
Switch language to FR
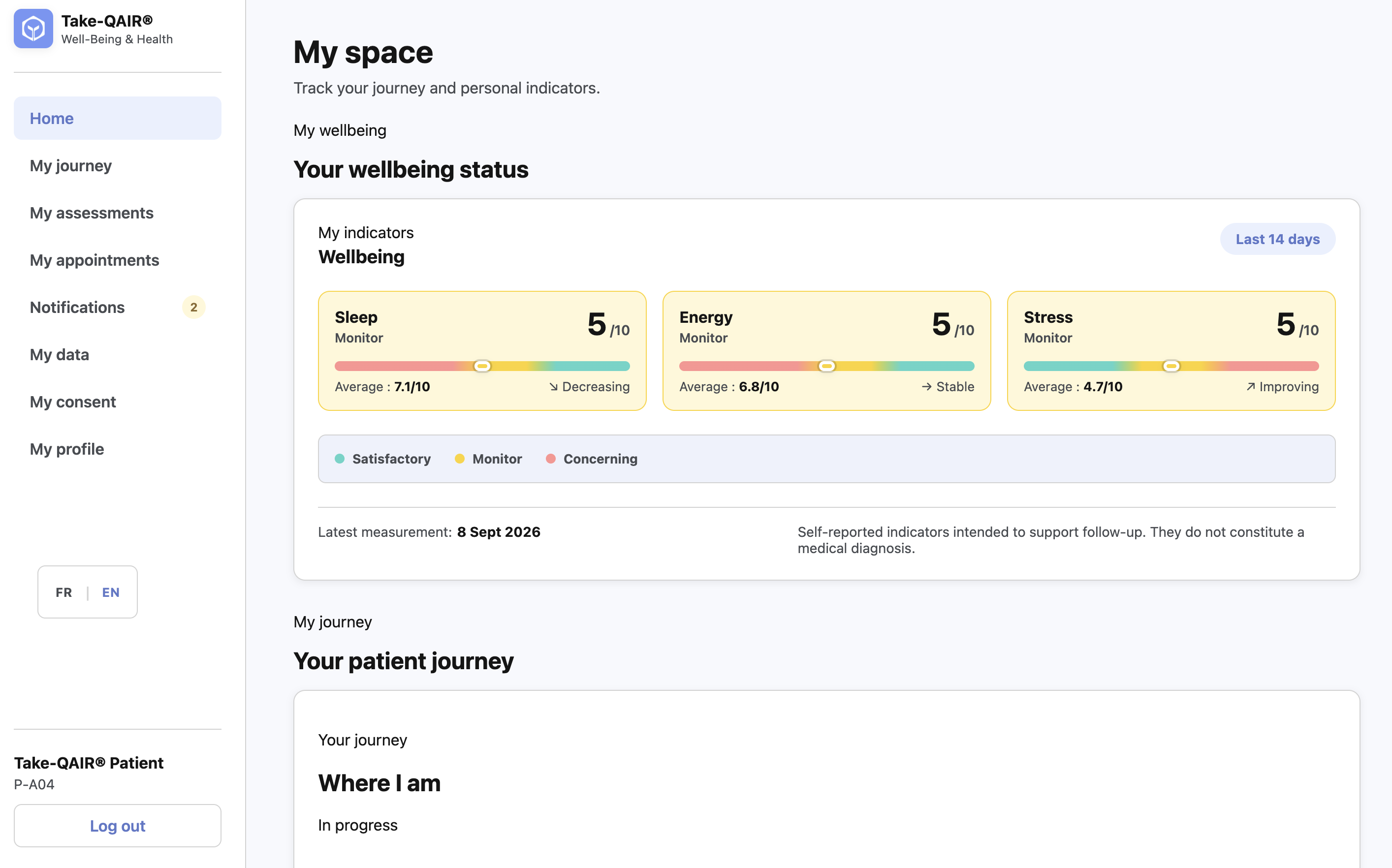click(64, 592)
